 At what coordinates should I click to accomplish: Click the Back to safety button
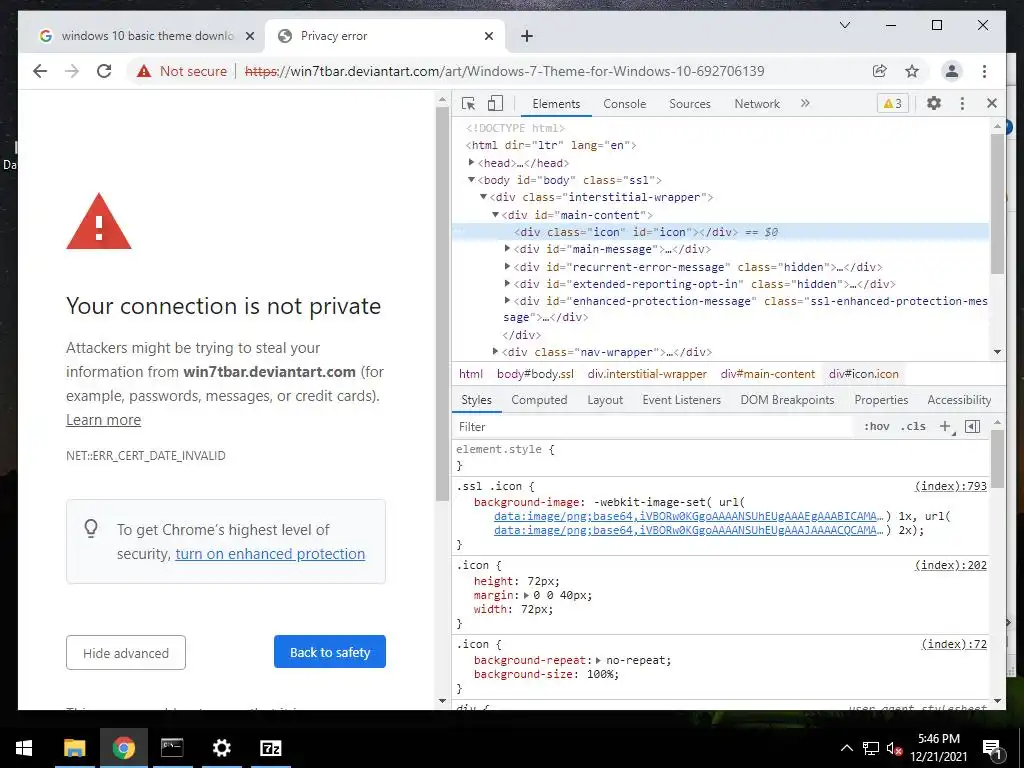click(330, 652)
